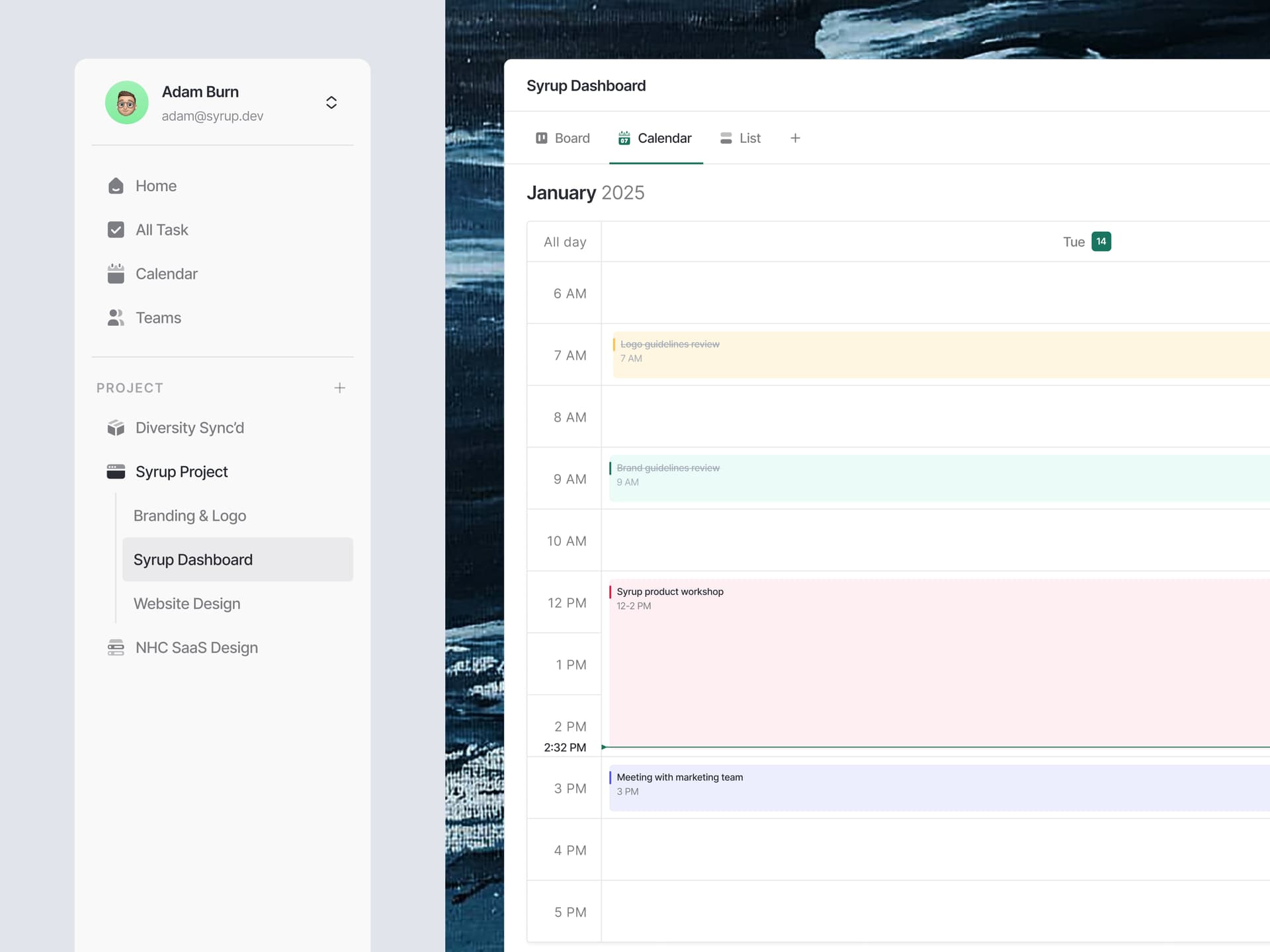Add a new view tab
The image size is (1270, 952).
point(795,138)
